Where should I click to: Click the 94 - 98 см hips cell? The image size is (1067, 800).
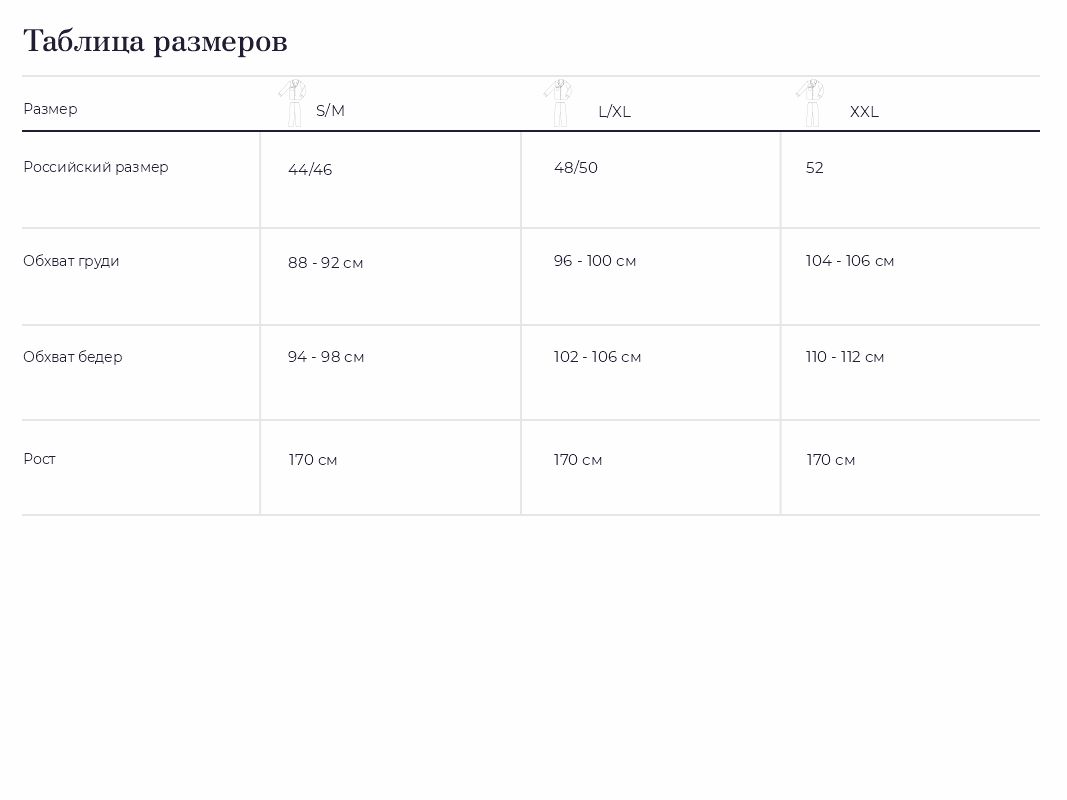coord(326,356)
